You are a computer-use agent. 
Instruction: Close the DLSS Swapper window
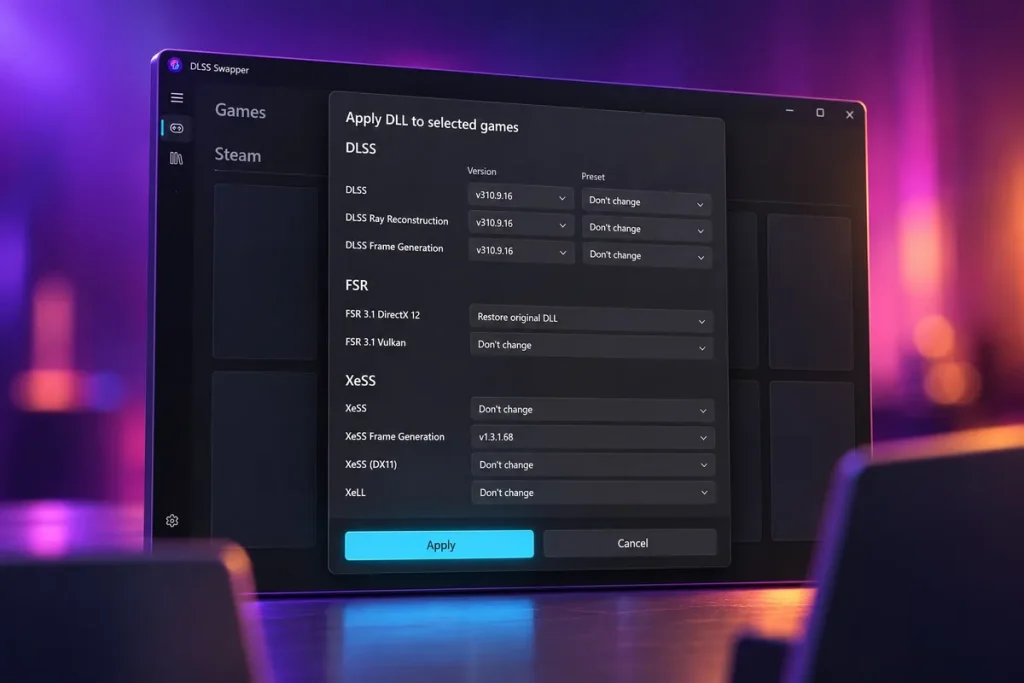pyautogui.click(x=850, y=115)
